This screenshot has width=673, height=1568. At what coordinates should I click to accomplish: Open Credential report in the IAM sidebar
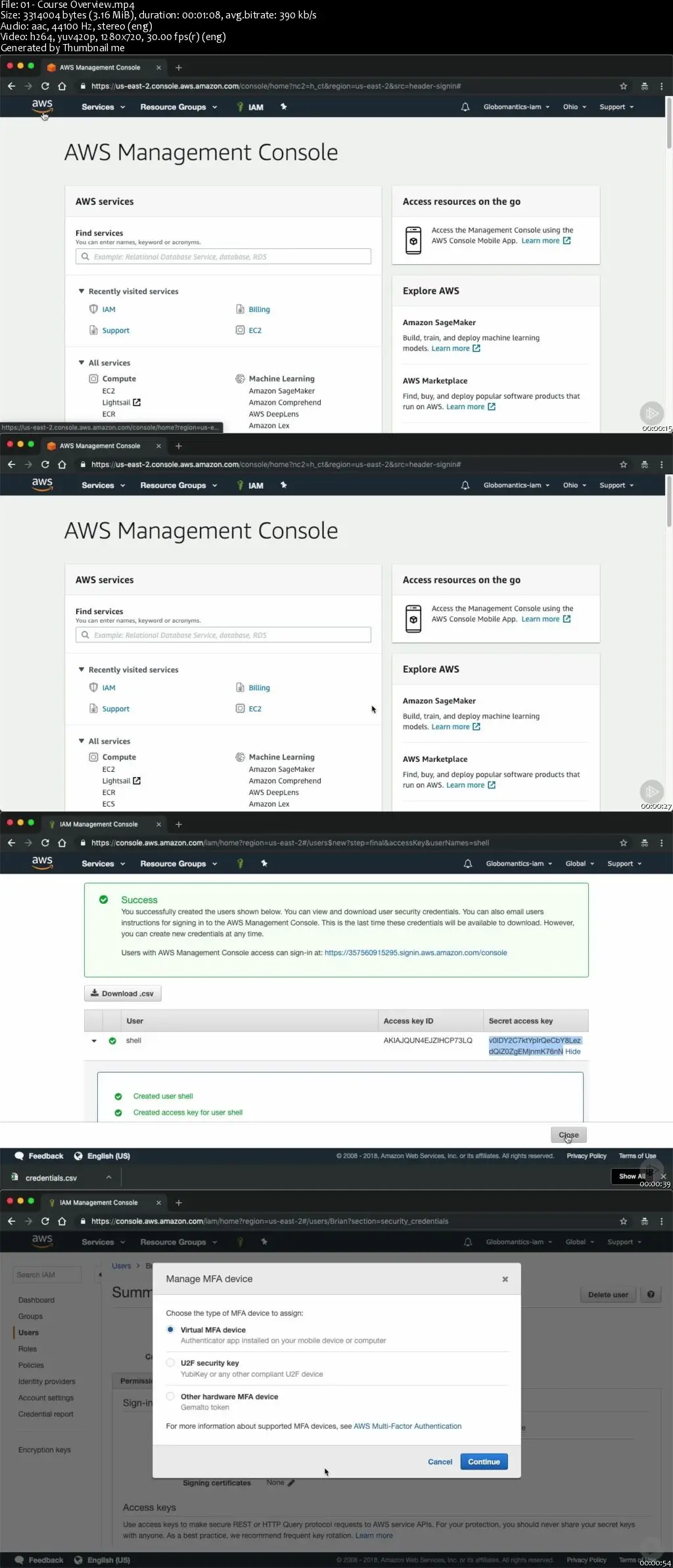pyautogui.click(x=46, y=1414)
